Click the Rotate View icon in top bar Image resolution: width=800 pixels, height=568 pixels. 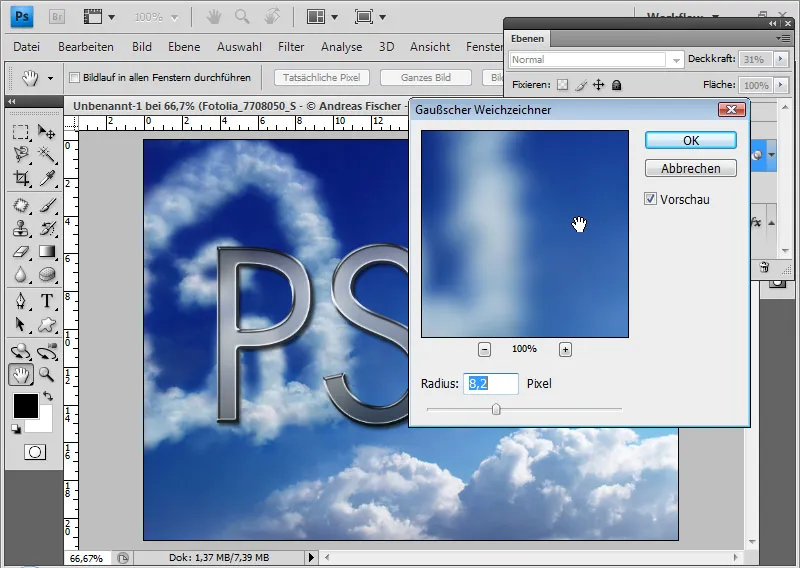click(272, 17)
